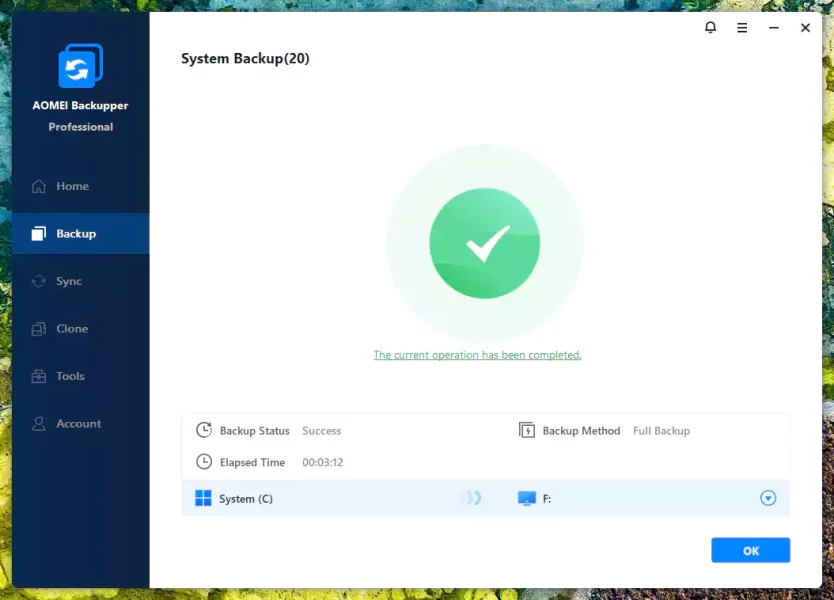This screenshot has width=834, height=600.
Task: Open the completed operation link
Action: (477, 354)
